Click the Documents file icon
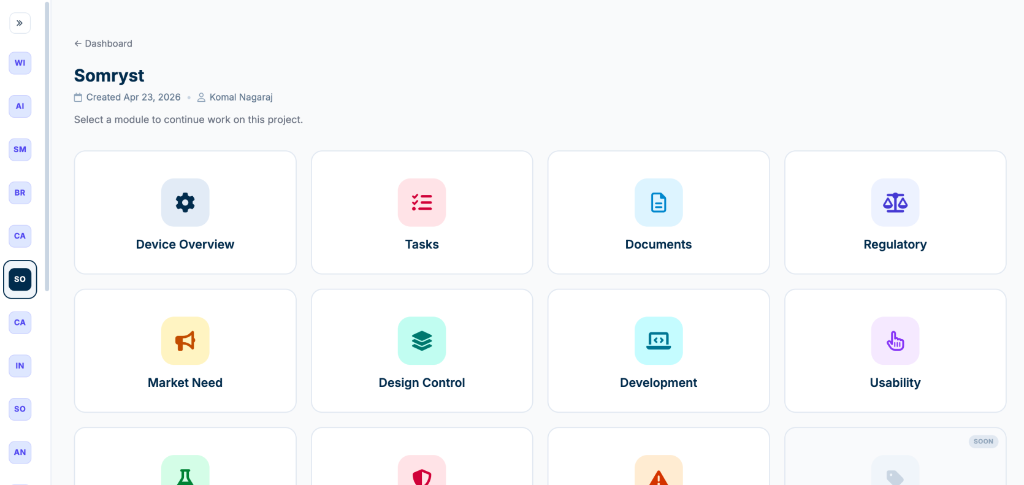This screenshot has width=1024, height=485. (x=658, y=202)
